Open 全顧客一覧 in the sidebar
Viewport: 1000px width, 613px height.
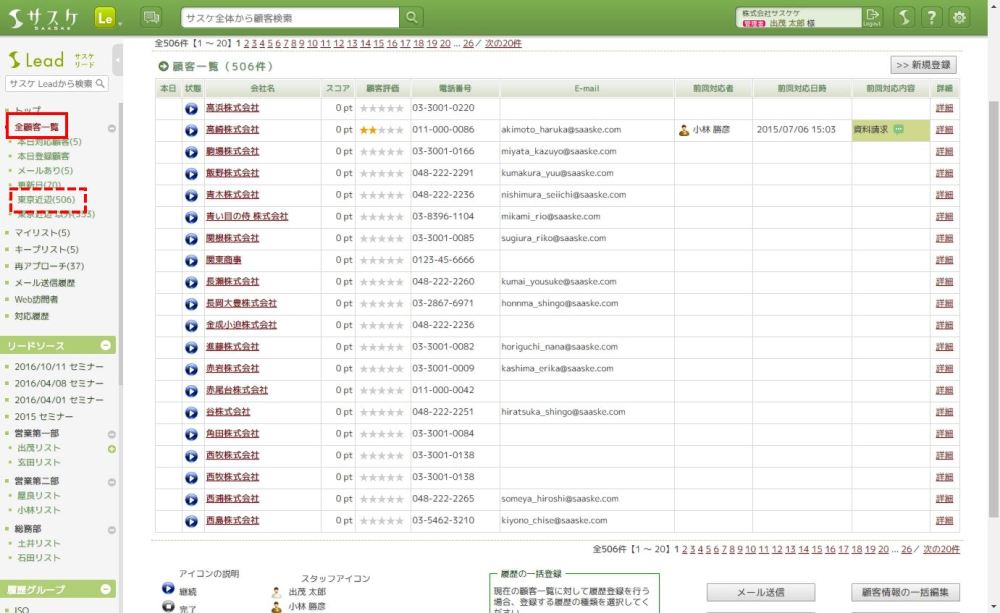[x=37, y=127]
